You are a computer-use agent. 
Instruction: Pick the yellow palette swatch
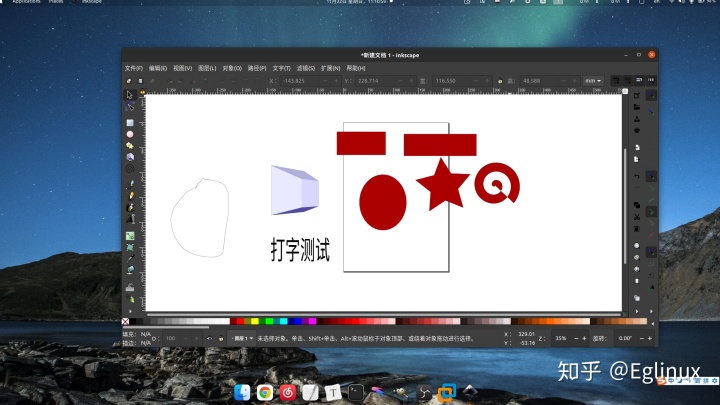tap(255, 321)
